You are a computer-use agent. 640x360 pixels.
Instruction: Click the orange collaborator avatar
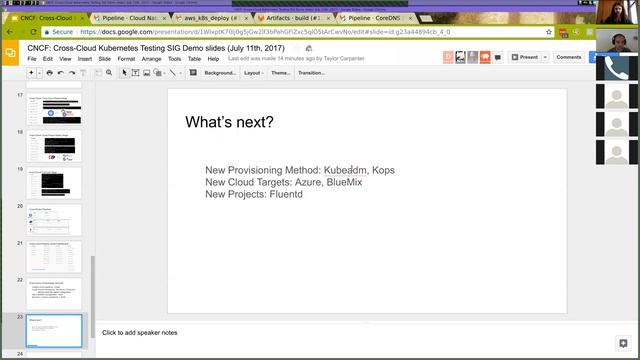(x=485, y=57)
